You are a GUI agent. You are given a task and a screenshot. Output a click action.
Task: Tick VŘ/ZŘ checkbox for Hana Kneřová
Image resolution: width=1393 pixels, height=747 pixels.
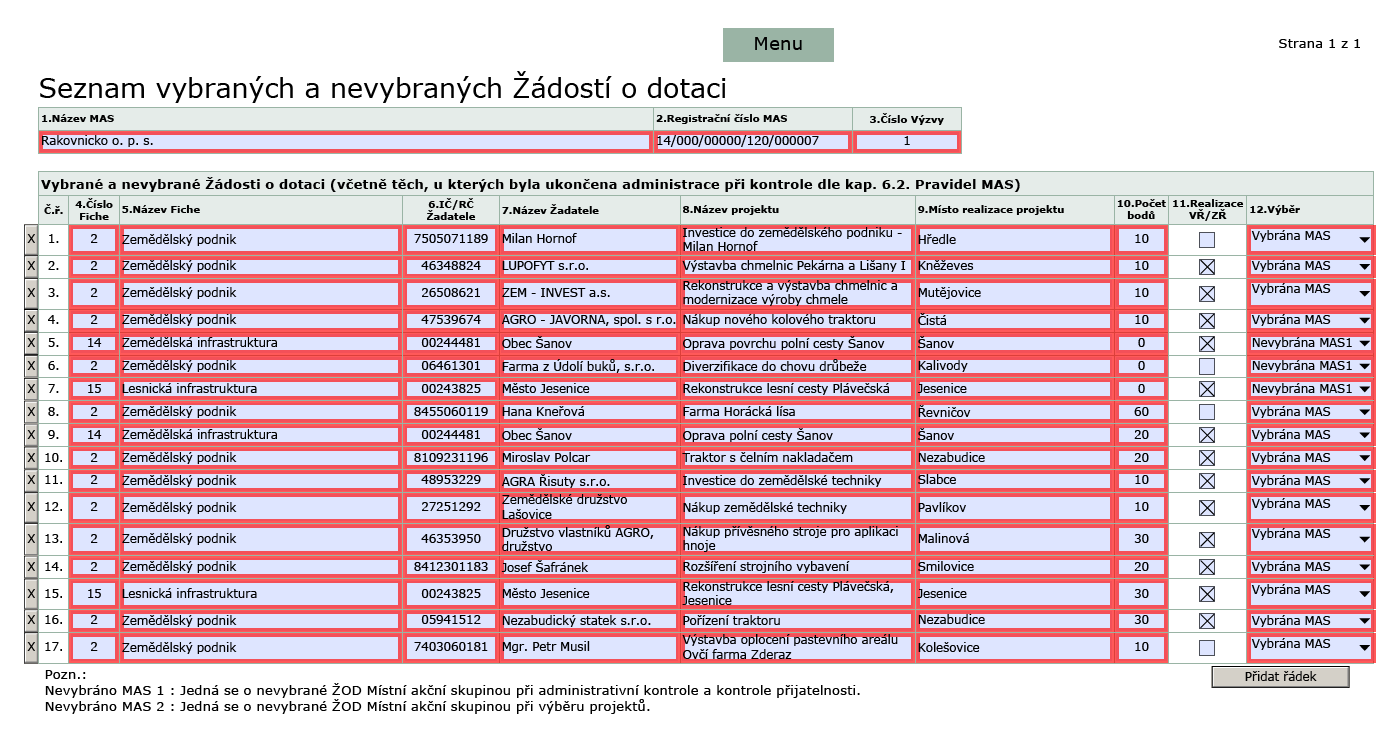tap(1207, 412)
